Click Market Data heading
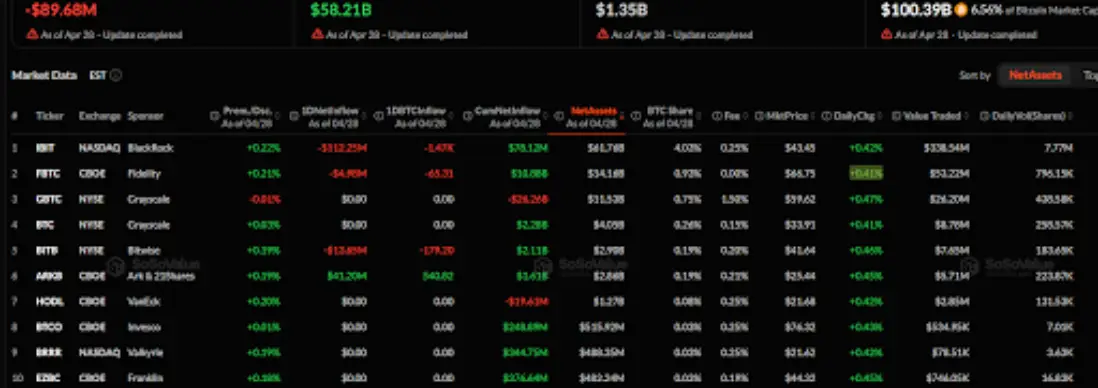The height and width of the screenshot is (388, 1098). (x=44, y=75)
